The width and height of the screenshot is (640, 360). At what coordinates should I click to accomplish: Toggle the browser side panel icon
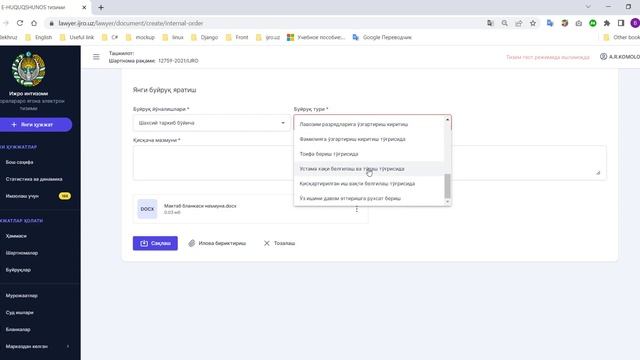pos(621,23)
